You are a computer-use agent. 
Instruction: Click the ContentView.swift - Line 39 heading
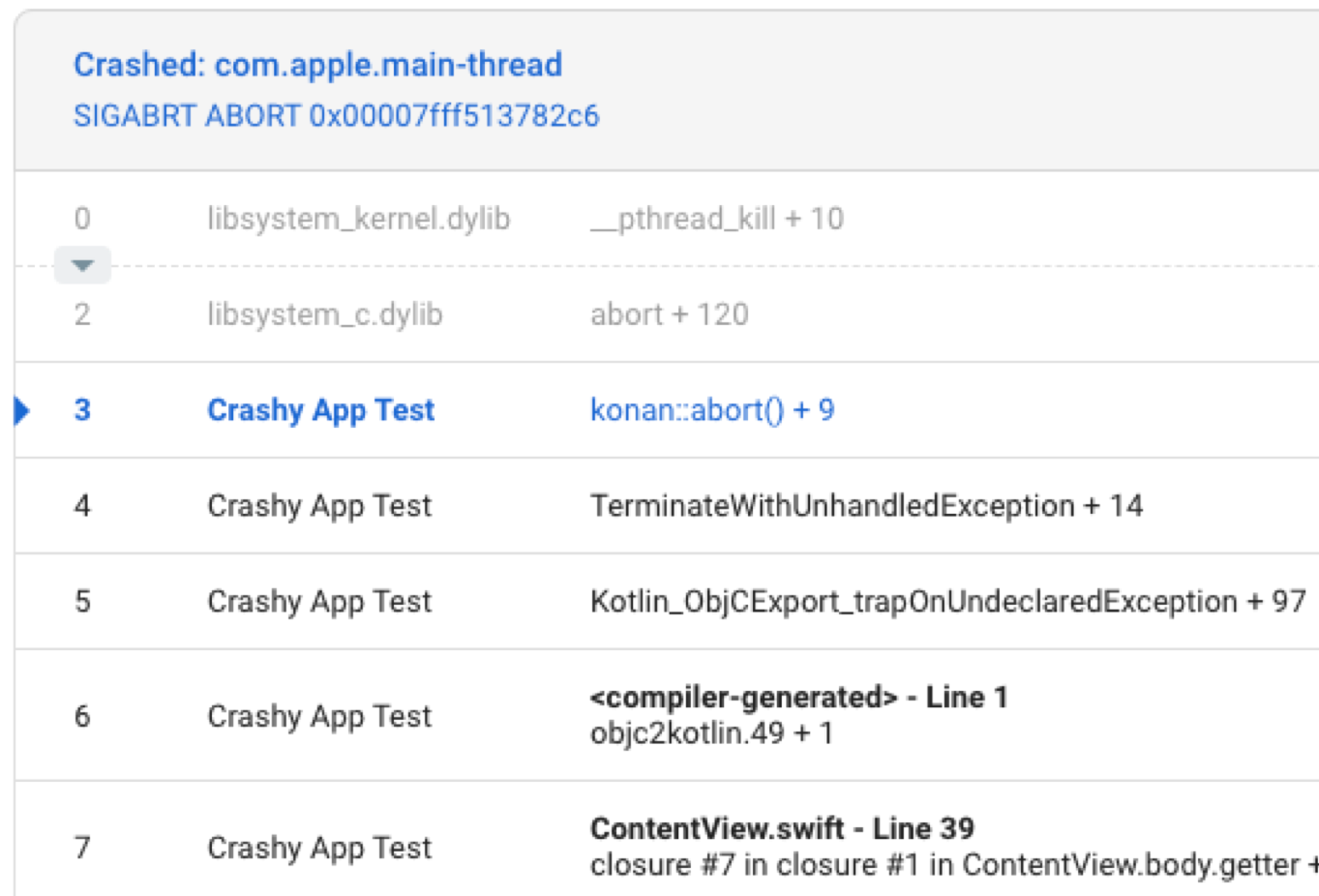point(782,829)
